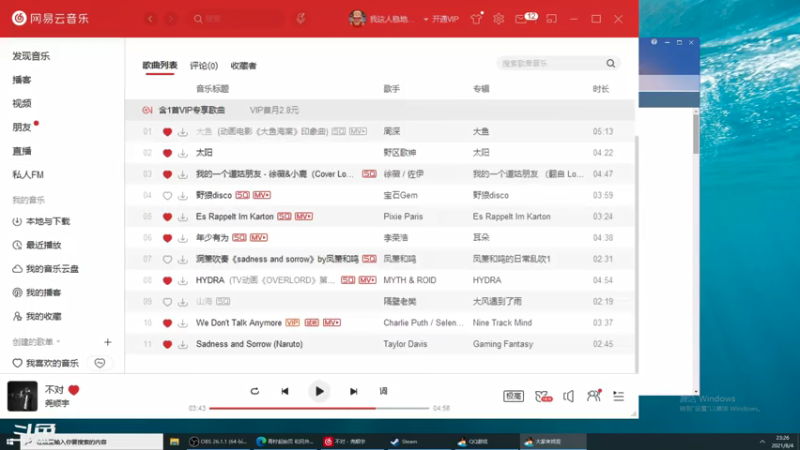The image size is (800, 450).
Task: Unlike the song 大鱼
Action: (167, 132)
